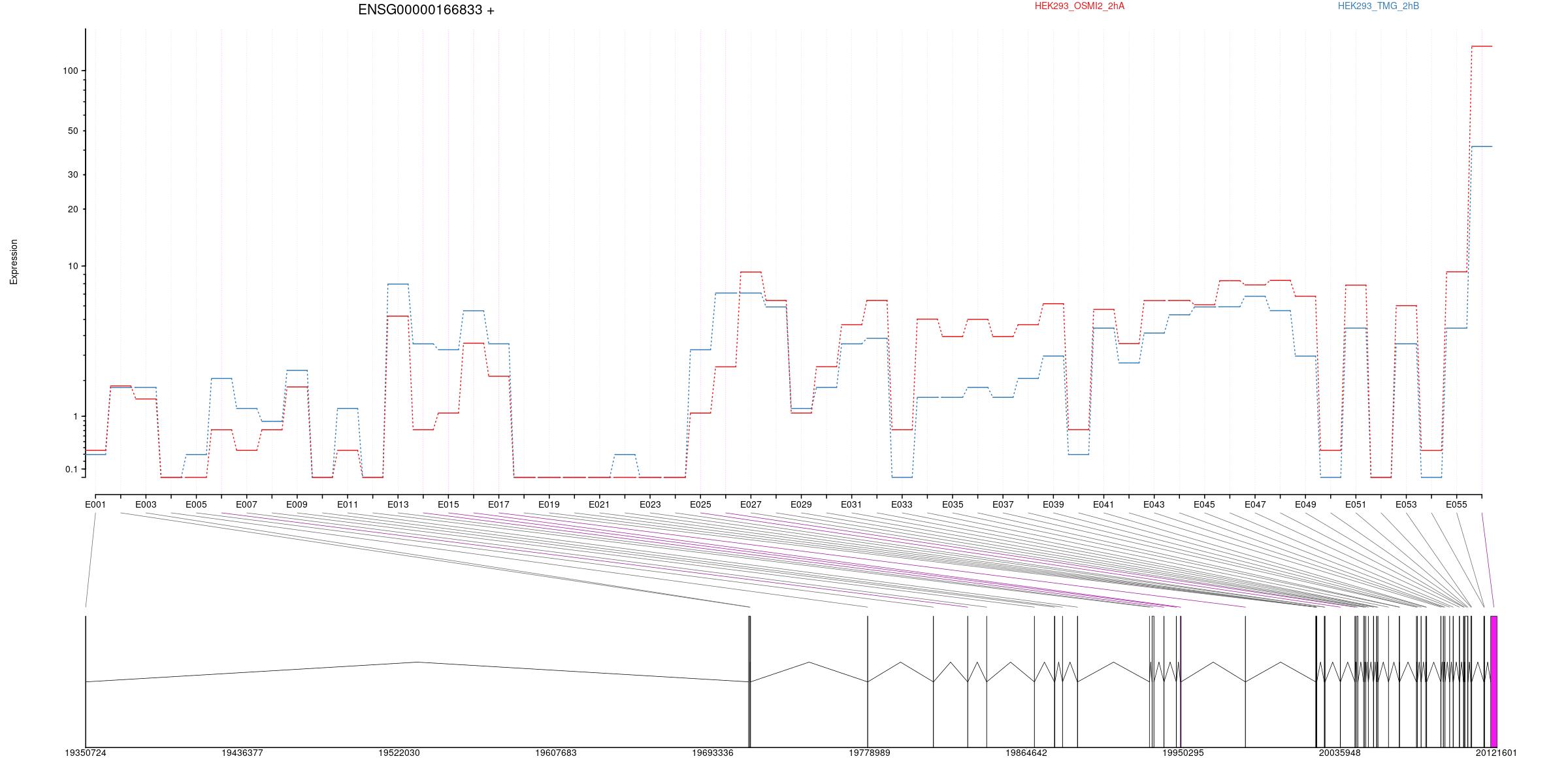Viewport: 1568px width, 784px height.
Task: Click y-axis tick value 100
Action: (71, 71)
